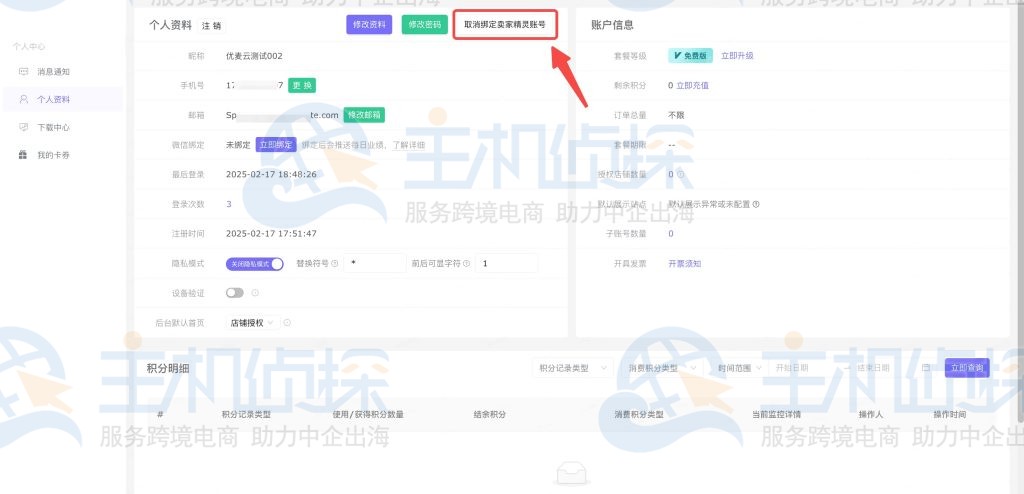Click info icon beside 店铺授权 dropdown
Viewport: 1024px width, 494px height.
coord(287,323)
